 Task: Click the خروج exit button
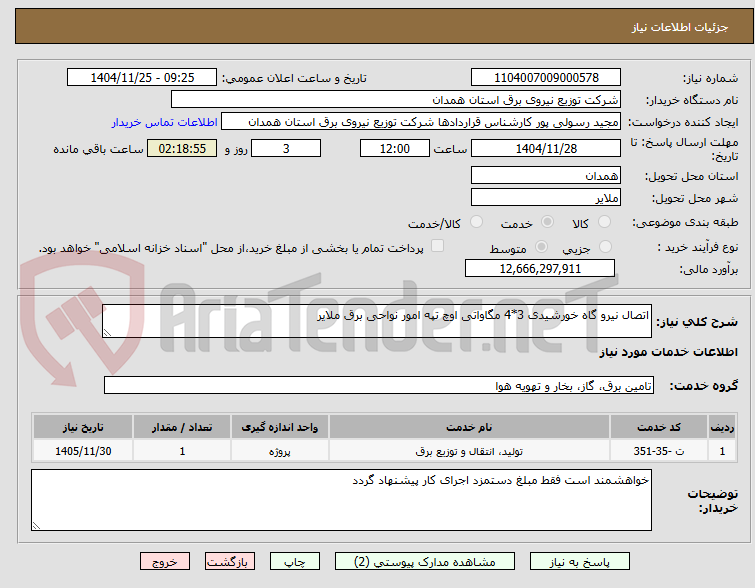[x=165, y=562]
